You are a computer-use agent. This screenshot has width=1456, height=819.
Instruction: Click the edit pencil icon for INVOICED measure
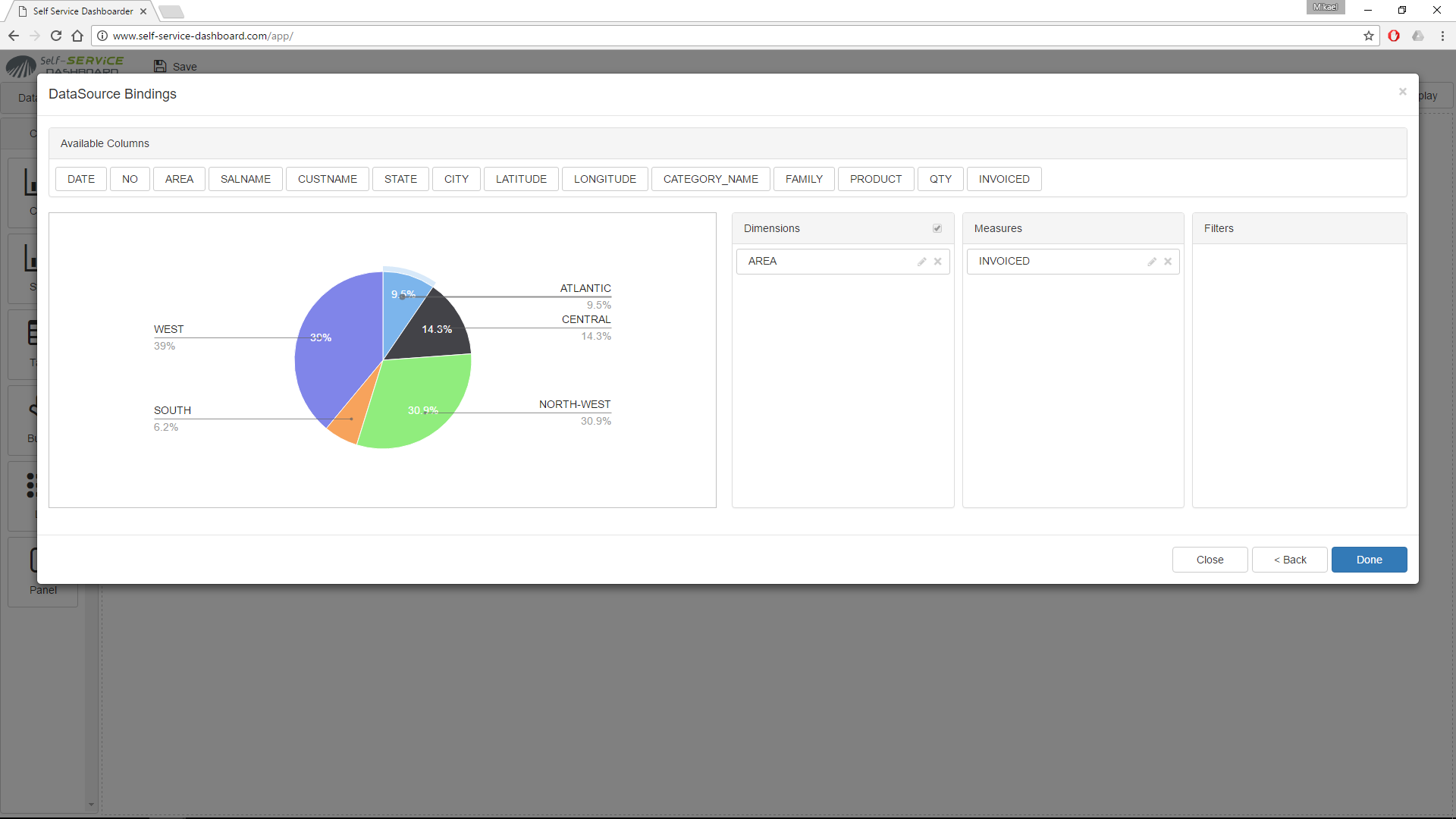(1151, 261)
